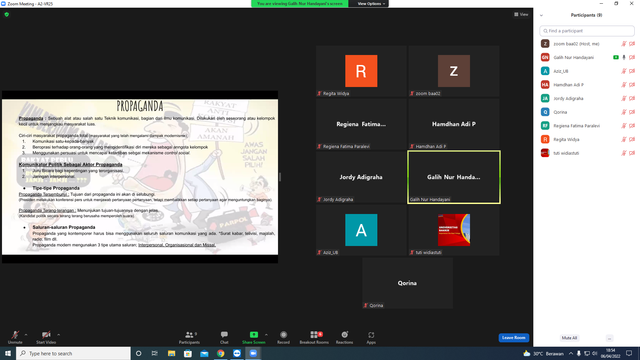The width and height of the screenshot is (640, 360).
Task: Open the more options button beside Mute All
Action: tap(609, 338)
